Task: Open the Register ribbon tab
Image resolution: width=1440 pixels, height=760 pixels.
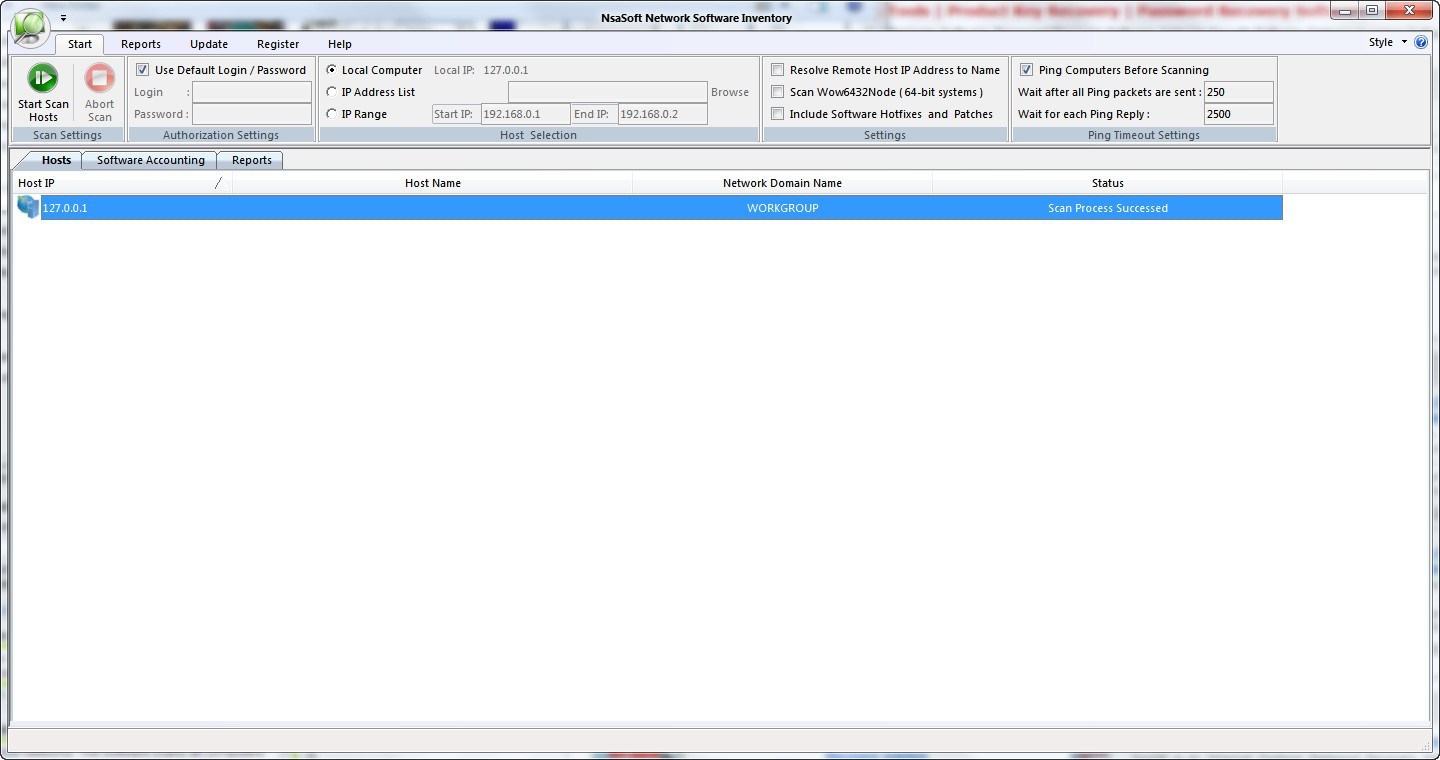Action: (278, 44)
